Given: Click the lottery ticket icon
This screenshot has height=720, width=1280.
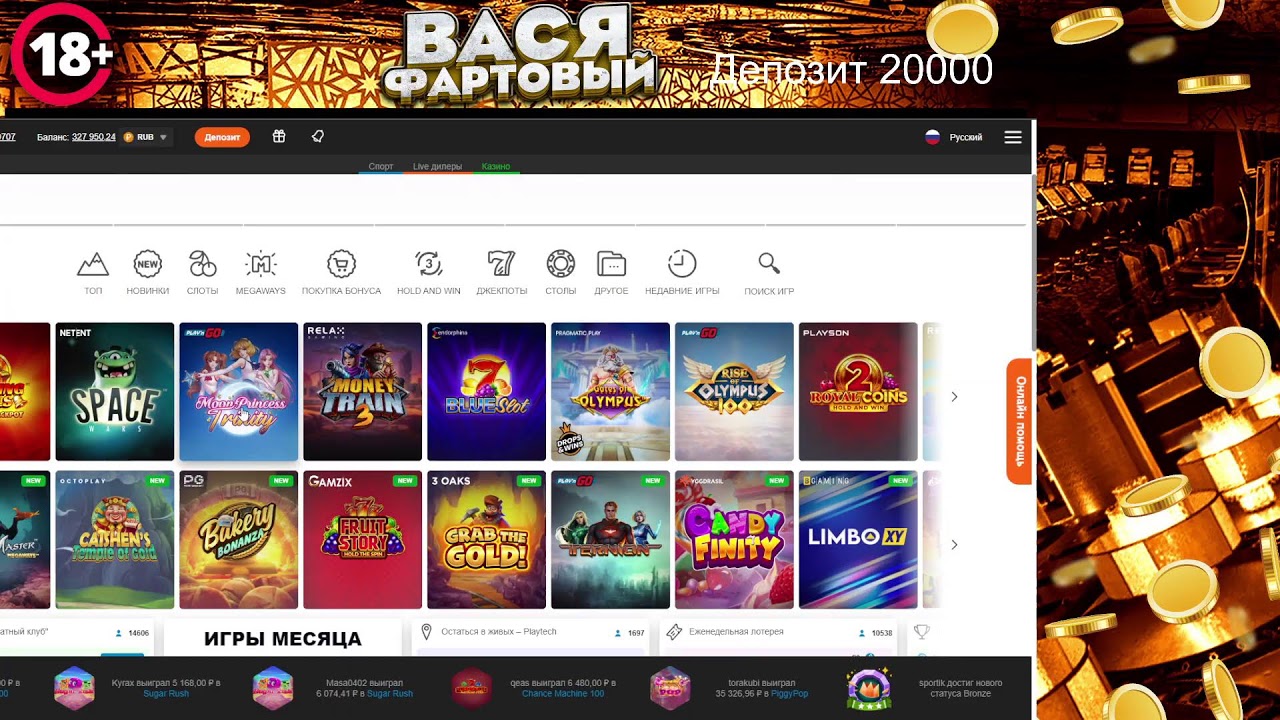Looking at the screenshot, I should click(x=674, y=632).
